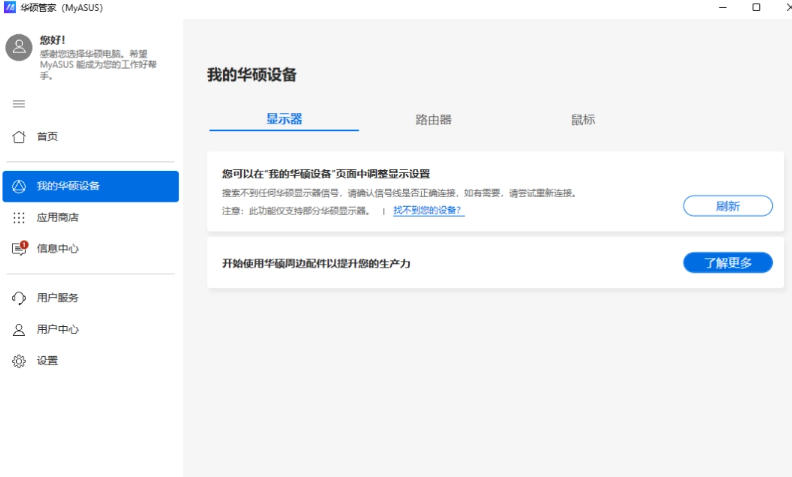Click the 刷新 button
The width and height of the screenshot is (792, 477).
(x=728, y=206)
